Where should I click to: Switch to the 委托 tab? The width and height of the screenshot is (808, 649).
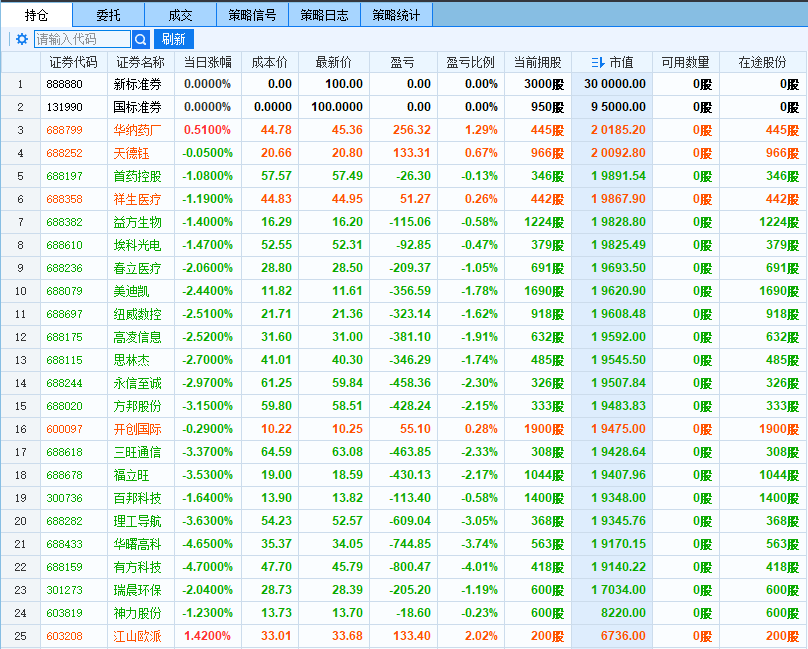(109, 15)
